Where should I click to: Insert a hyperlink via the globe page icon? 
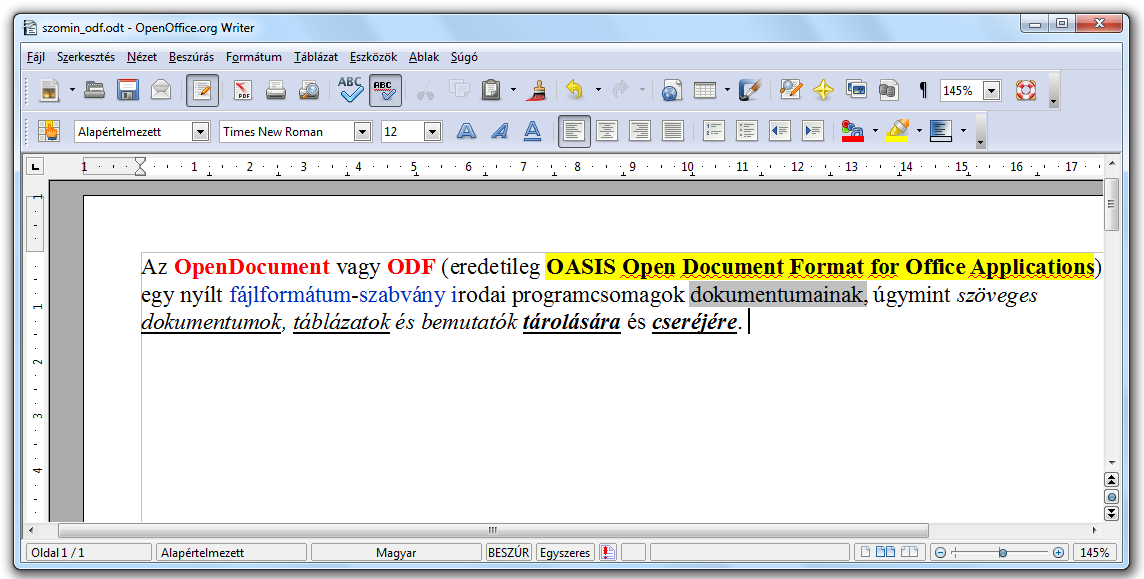click(x=671, y=90)
